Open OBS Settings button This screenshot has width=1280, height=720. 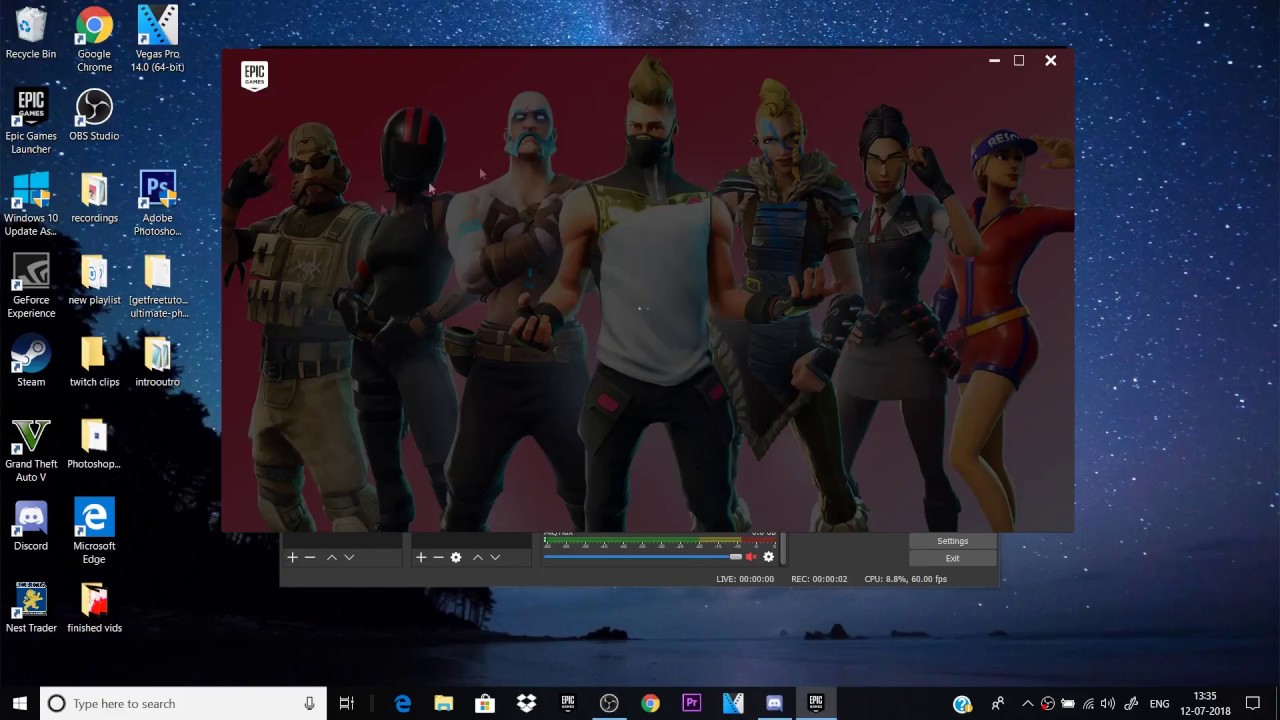[x=952, y=541]
